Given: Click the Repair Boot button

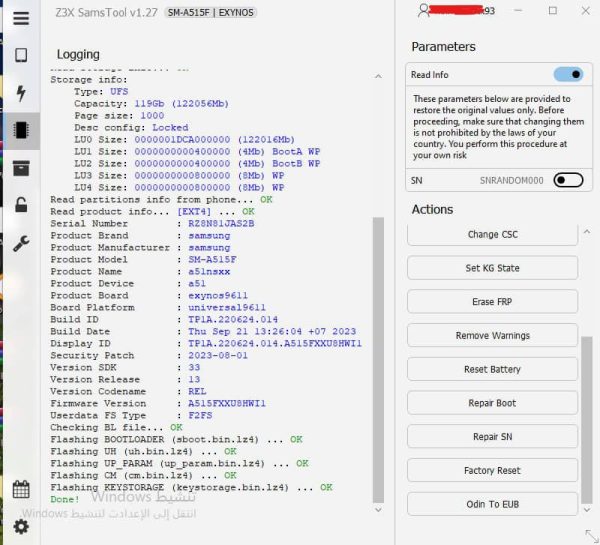Looking at the screenshot, I should [x=492, y=403].
